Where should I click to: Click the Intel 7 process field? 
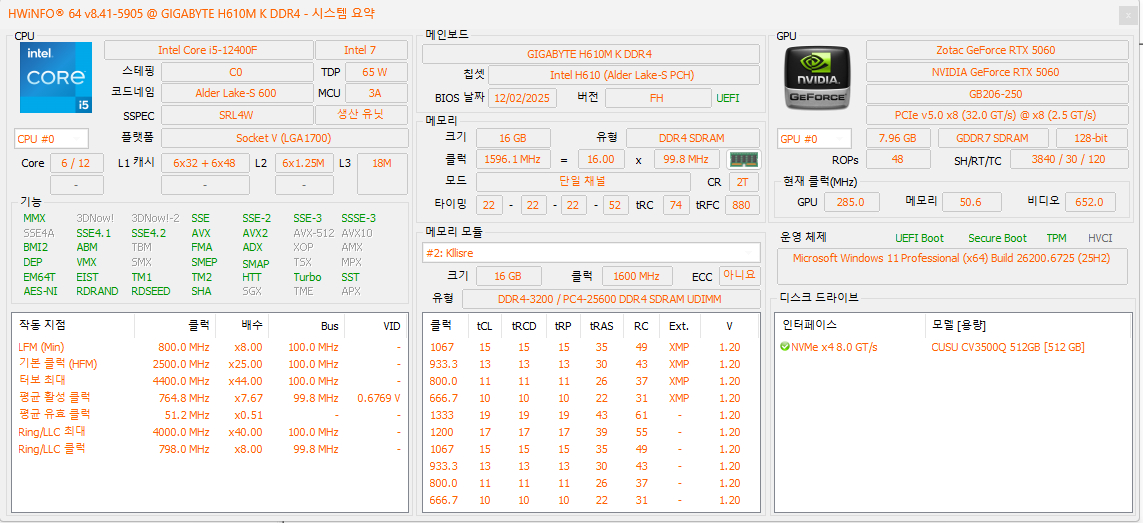tap(361, 50)
